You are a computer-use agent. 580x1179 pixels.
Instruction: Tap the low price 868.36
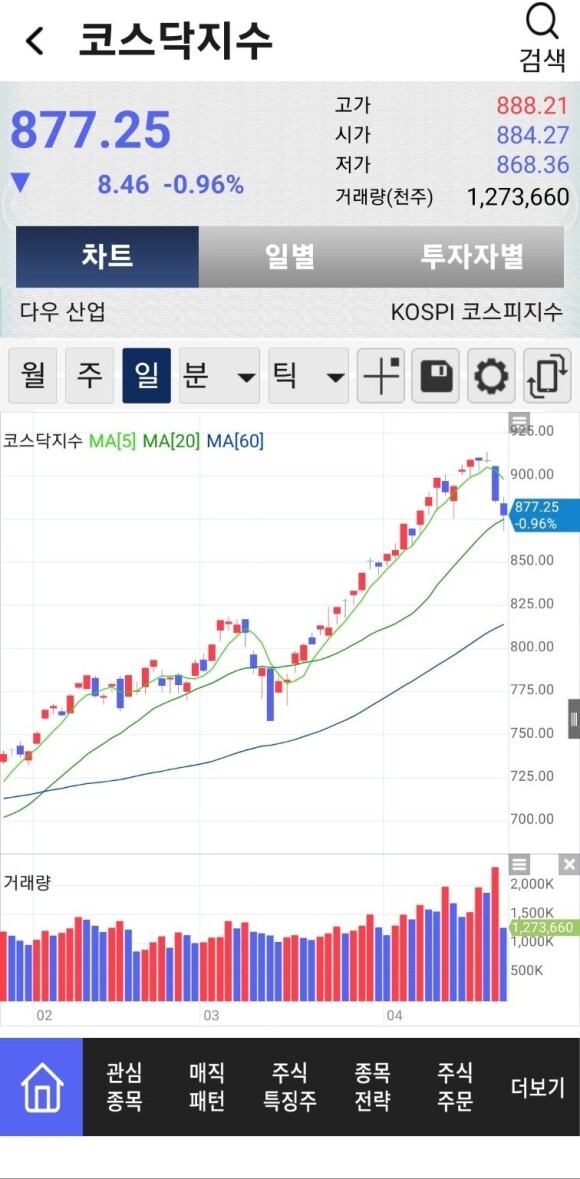pos(533,164)
